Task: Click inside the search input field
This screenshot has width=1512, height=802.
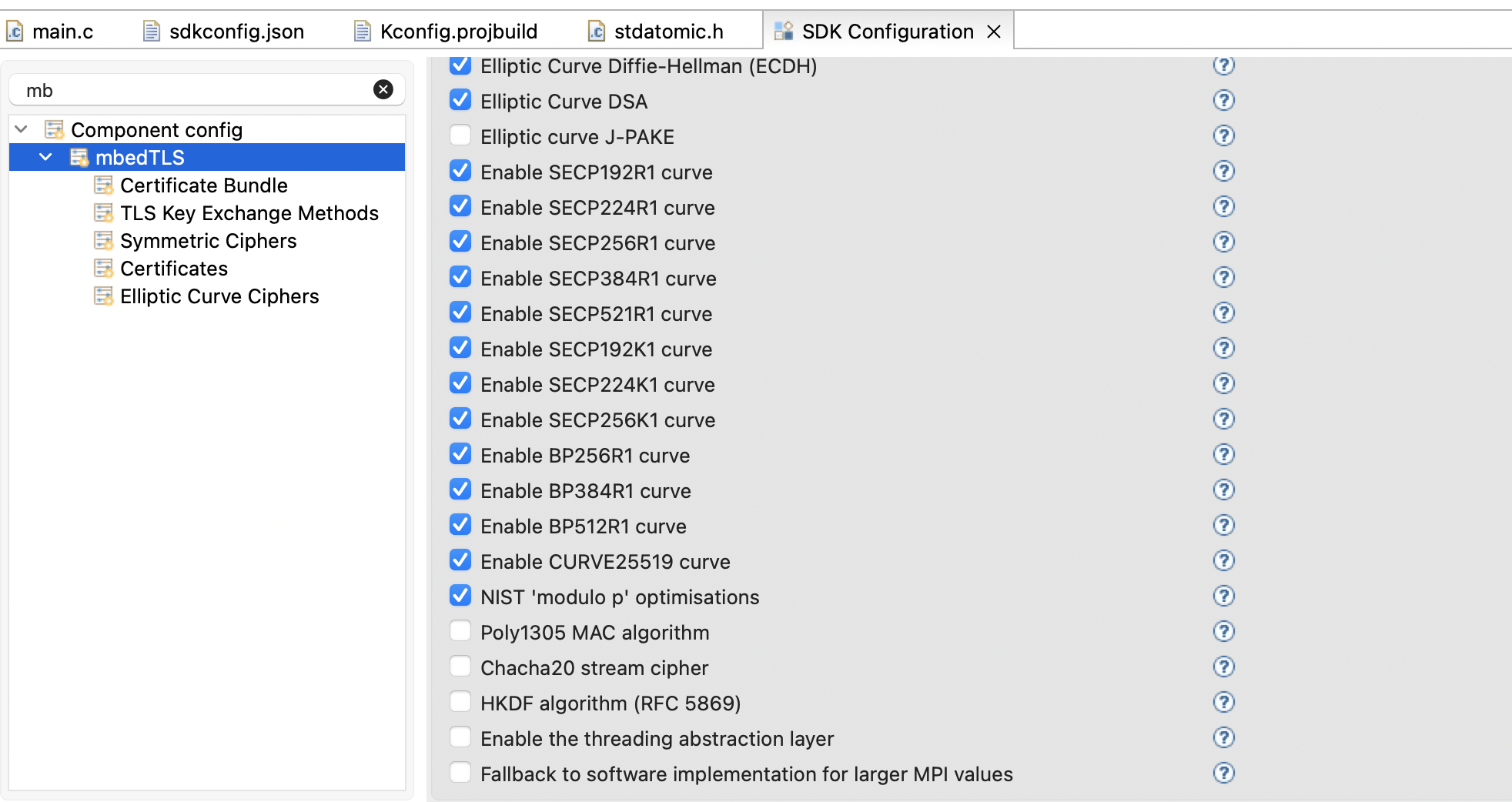Action: [192, 89]
